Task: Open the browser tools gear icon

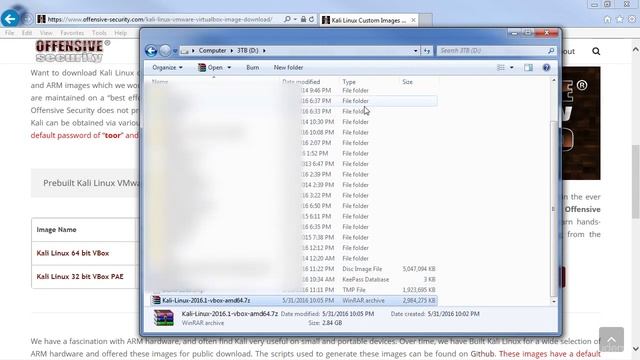Action: point(632,19)
